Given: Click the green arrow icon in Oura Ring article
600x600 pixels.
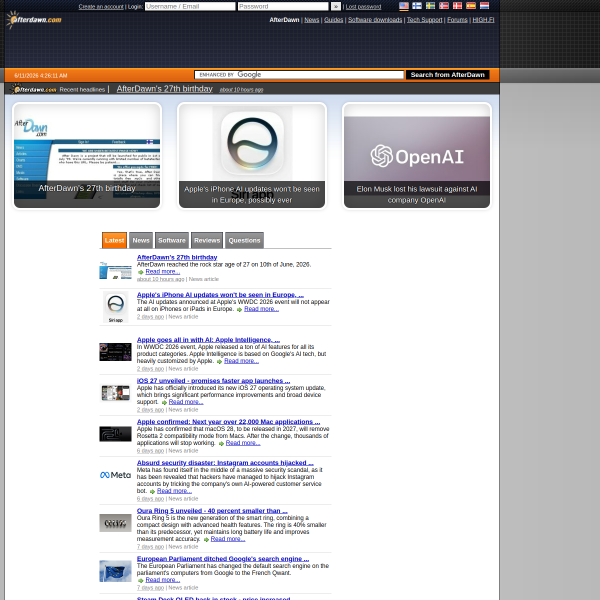Looking at the screenshot, I should click(206, 540).
